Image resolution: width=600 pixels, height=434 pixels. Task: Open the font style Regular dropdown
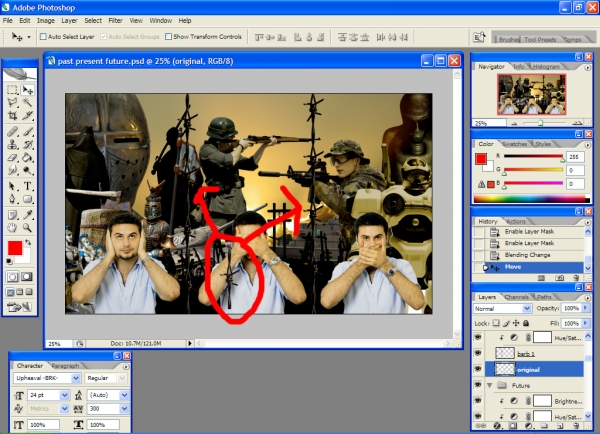tap(122, 378)
